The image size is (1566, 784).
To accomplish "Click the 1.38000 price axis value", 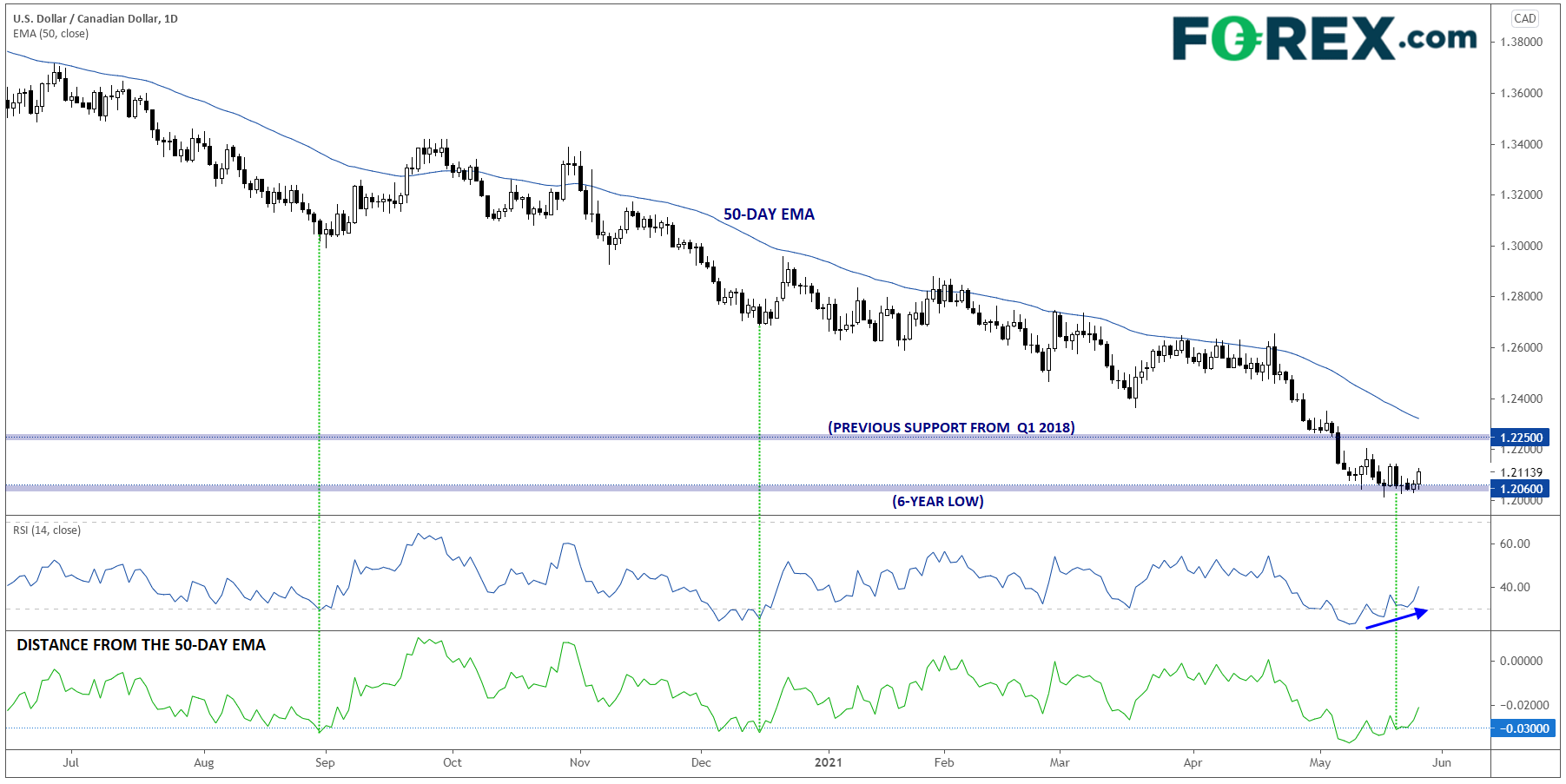I will (x=1521, y=42).
